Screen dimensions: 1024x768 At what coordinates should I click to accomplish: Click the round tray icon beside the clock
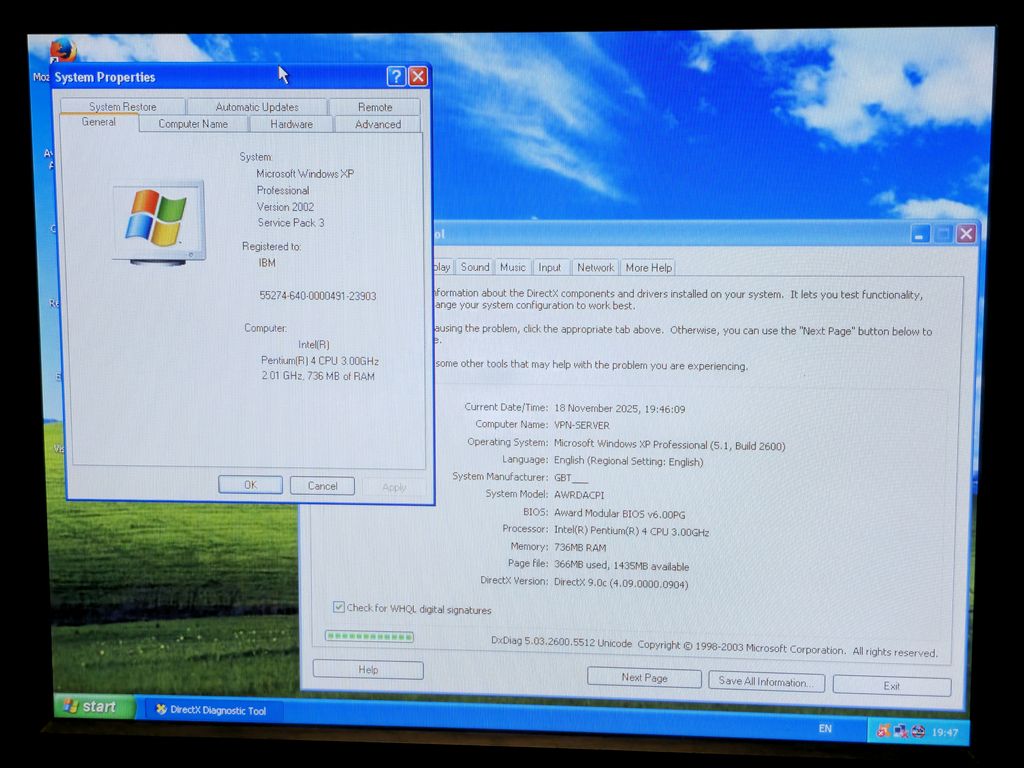(917, 731)
